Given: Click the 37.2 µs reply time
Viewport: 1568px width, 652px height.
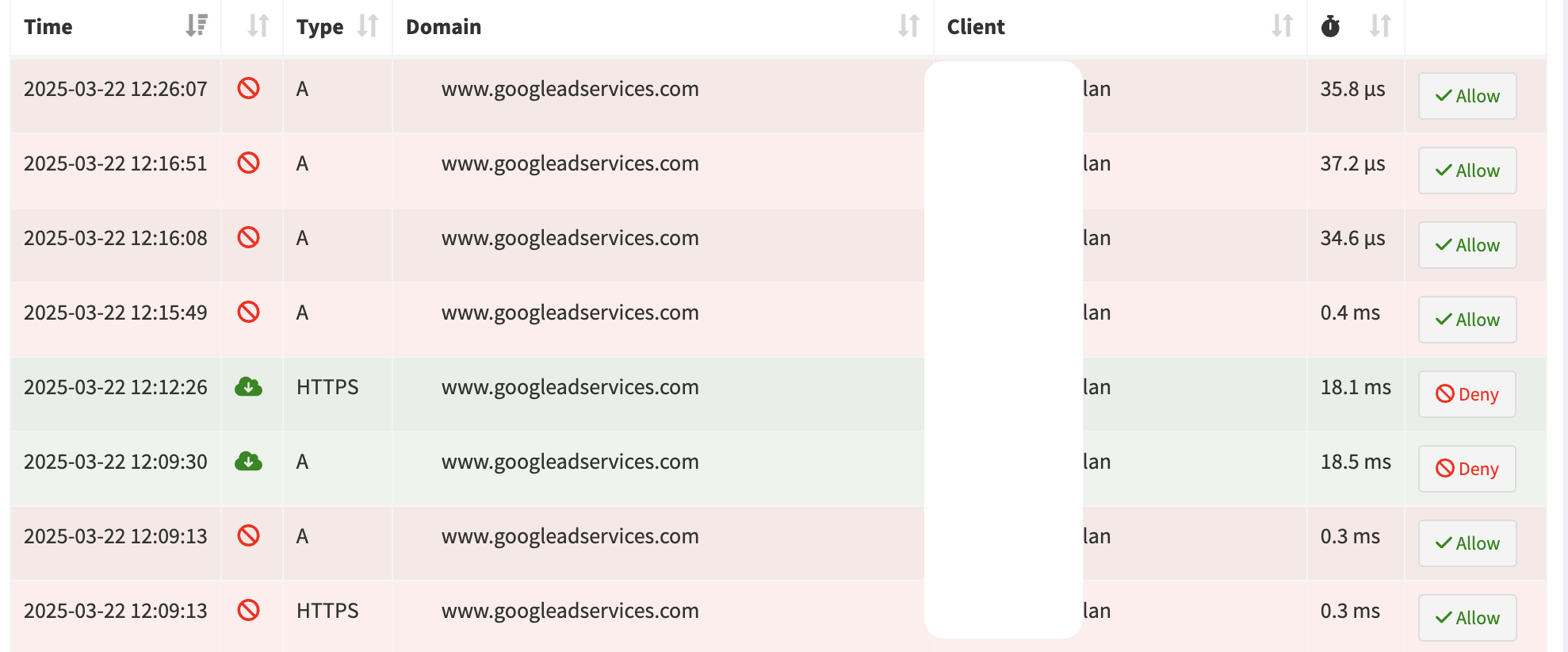Looking at the screenshot, I should [x=1352, y=163].
